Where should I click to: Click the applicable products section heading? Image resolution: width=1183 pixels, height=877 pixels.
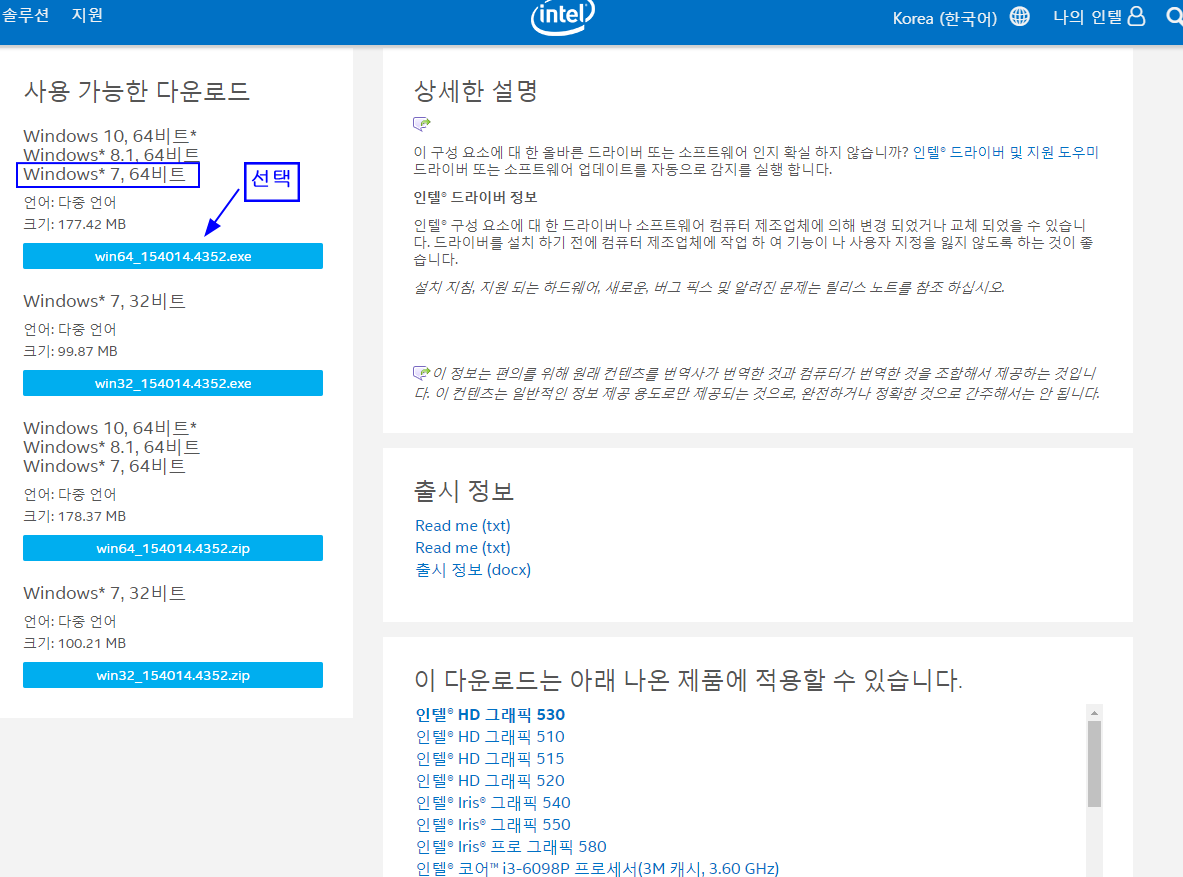(x=688, y=680)
